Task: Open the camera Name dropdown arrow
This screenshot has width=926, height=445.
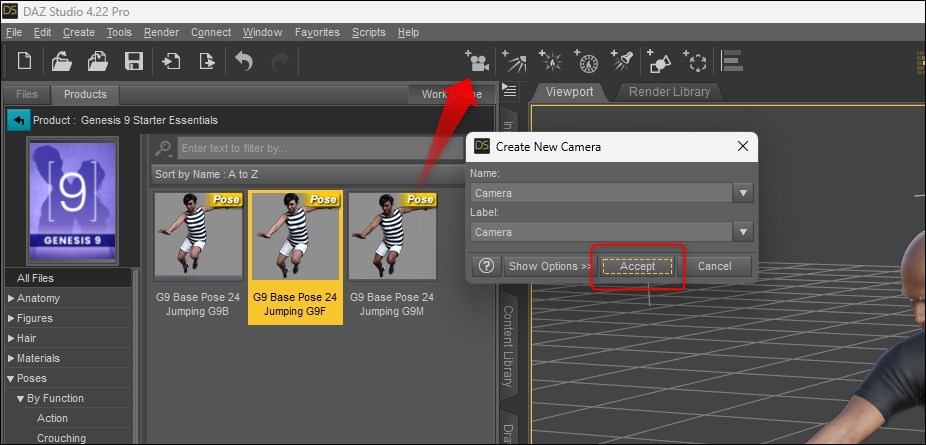Action: (743, 193)
